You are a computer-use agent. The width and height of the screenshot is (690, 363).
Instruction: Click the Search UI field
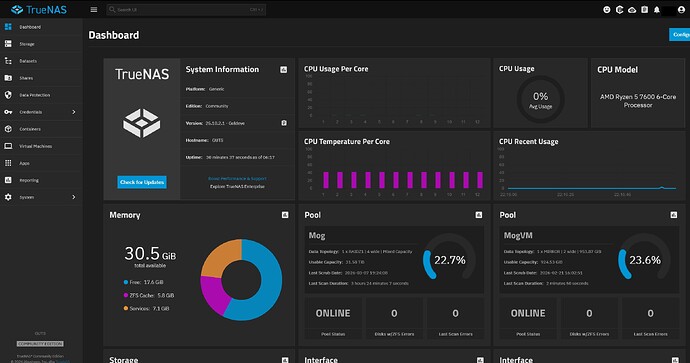pos(186,9)
